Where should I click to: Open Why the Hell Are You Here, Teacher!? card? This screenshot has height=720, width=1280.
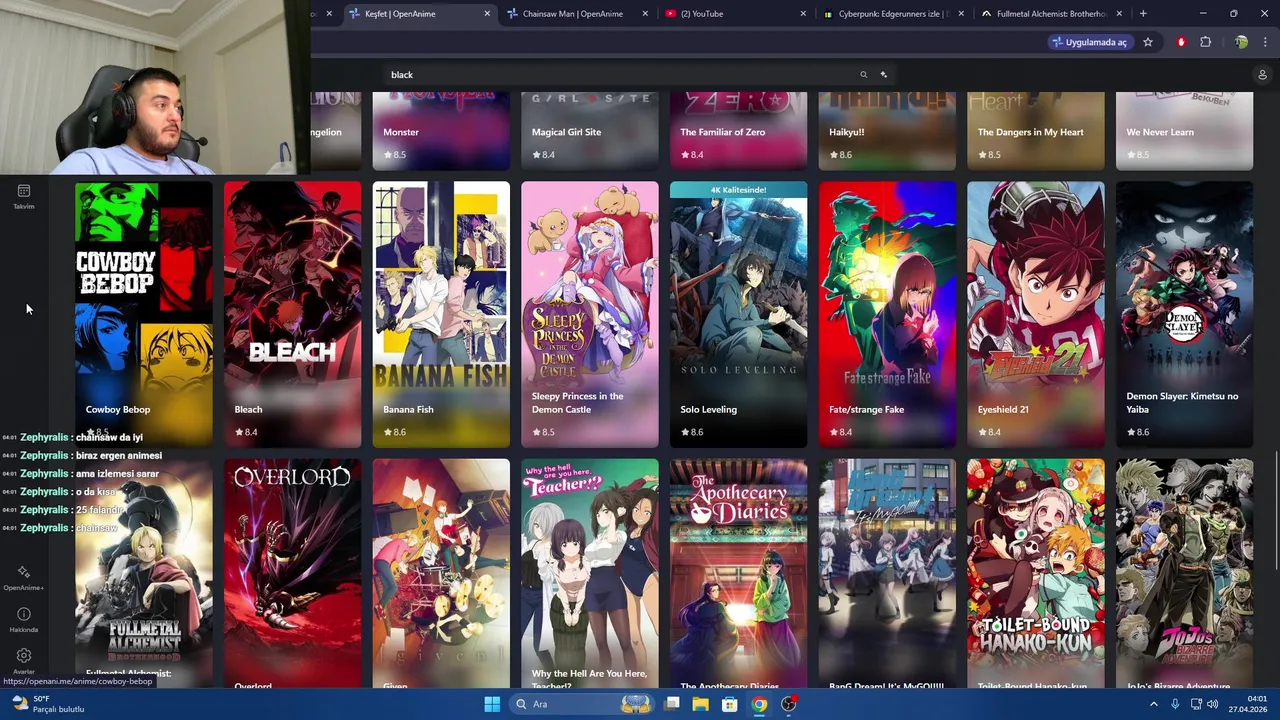click(x=590, y=574)
